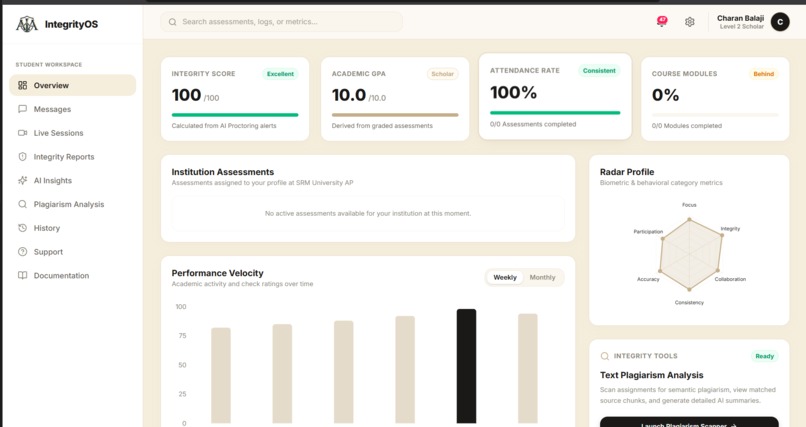Click the IntegrityOS brand title
806x427 pixels.
click(x=71, y=24)
